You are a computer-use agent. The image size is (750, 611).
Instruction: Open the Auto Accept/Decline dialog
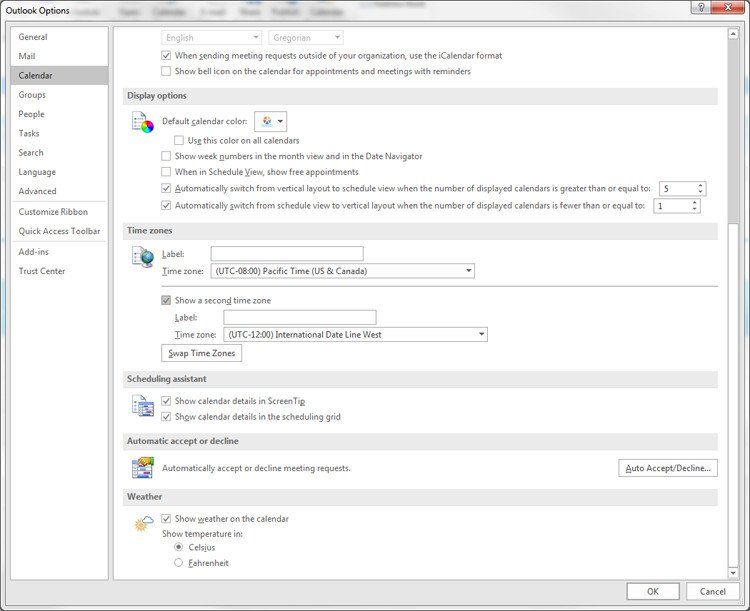668,468
